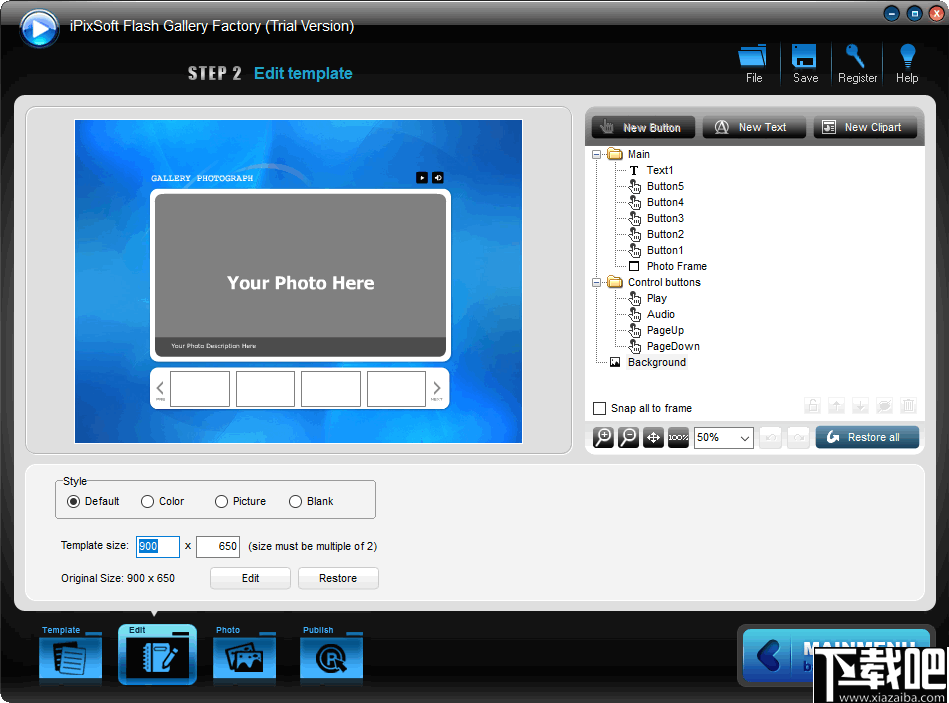The image size is (949, 703).
Task: Select Button5 in the element tree
Action: tap(665, 186)
